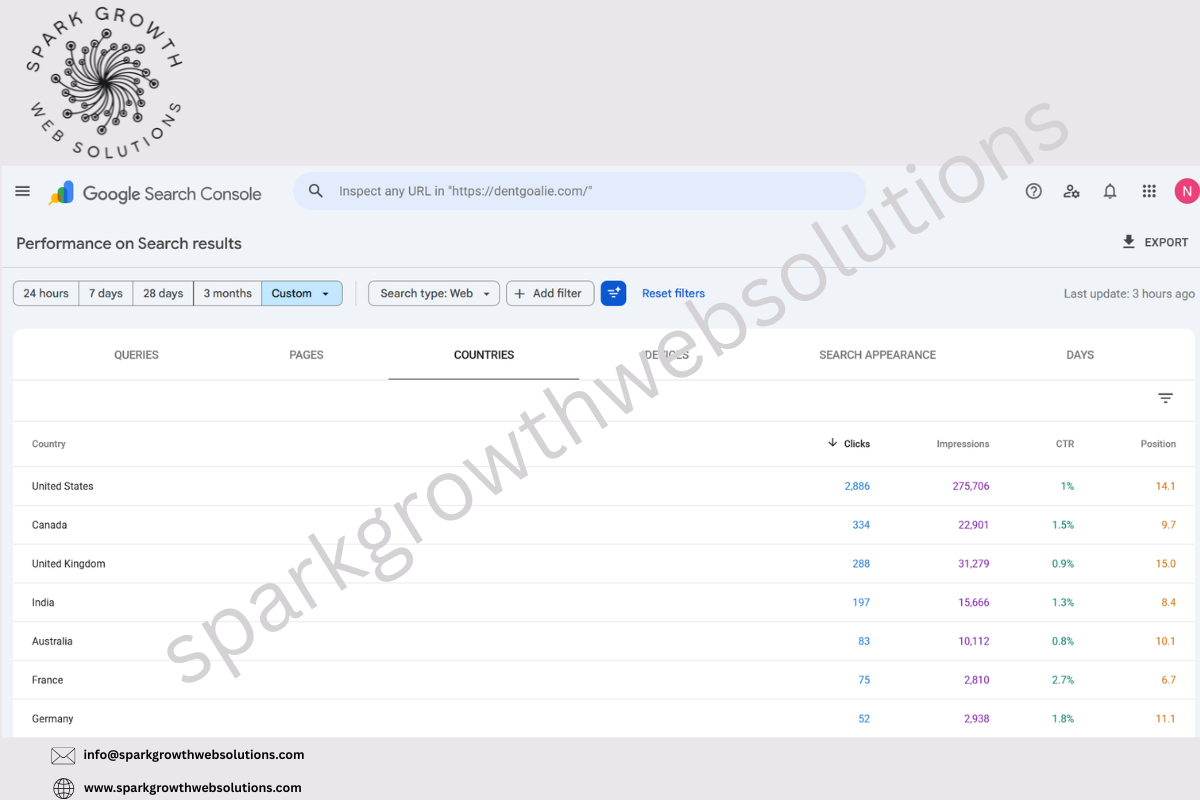Viewport: 1200px width, 800px height.
Task: Open the account avatar N
Action: 1186,191
